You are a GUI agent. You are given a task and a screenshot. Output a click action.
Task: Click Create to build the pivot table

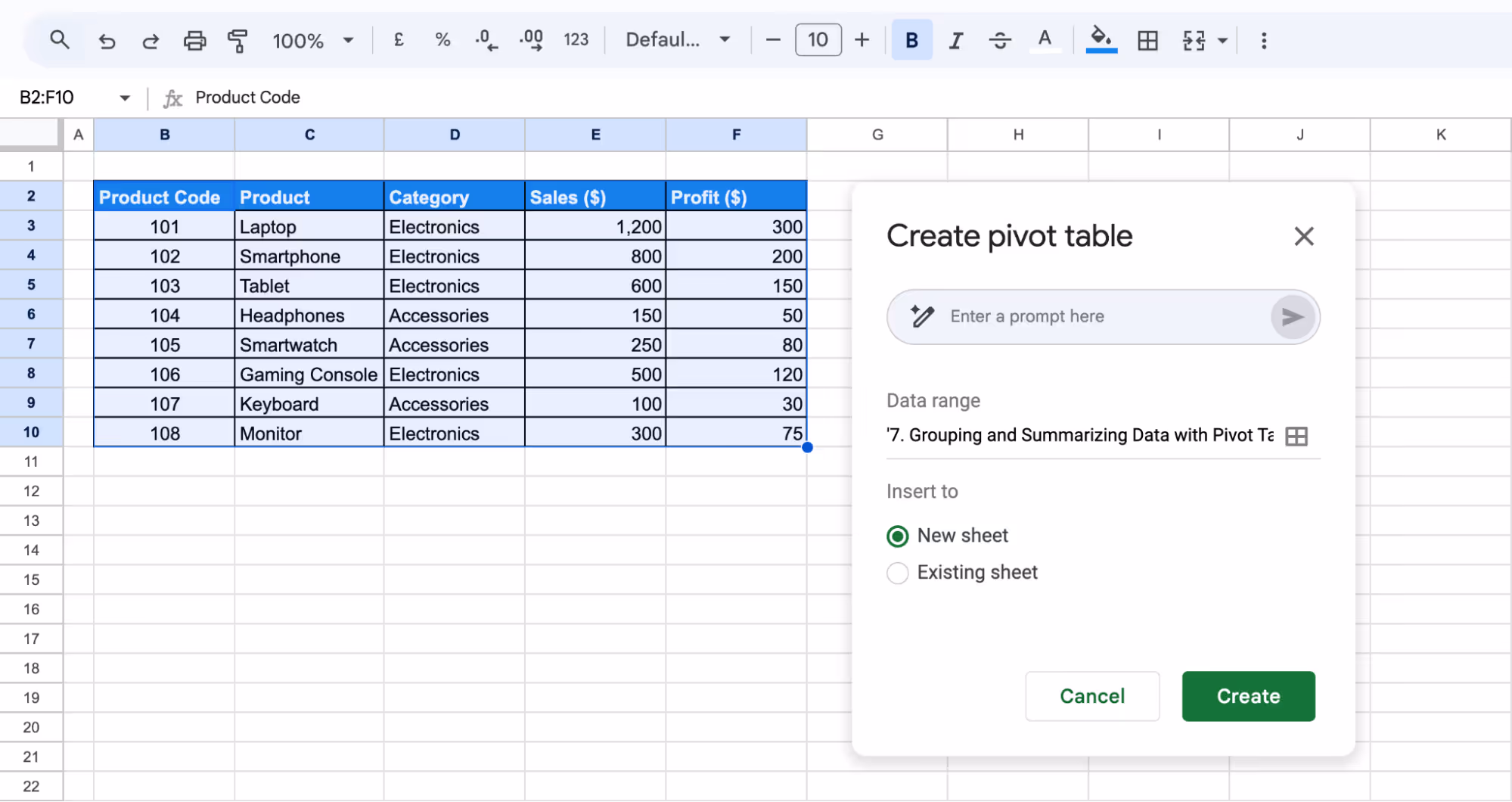(1247, 696)
